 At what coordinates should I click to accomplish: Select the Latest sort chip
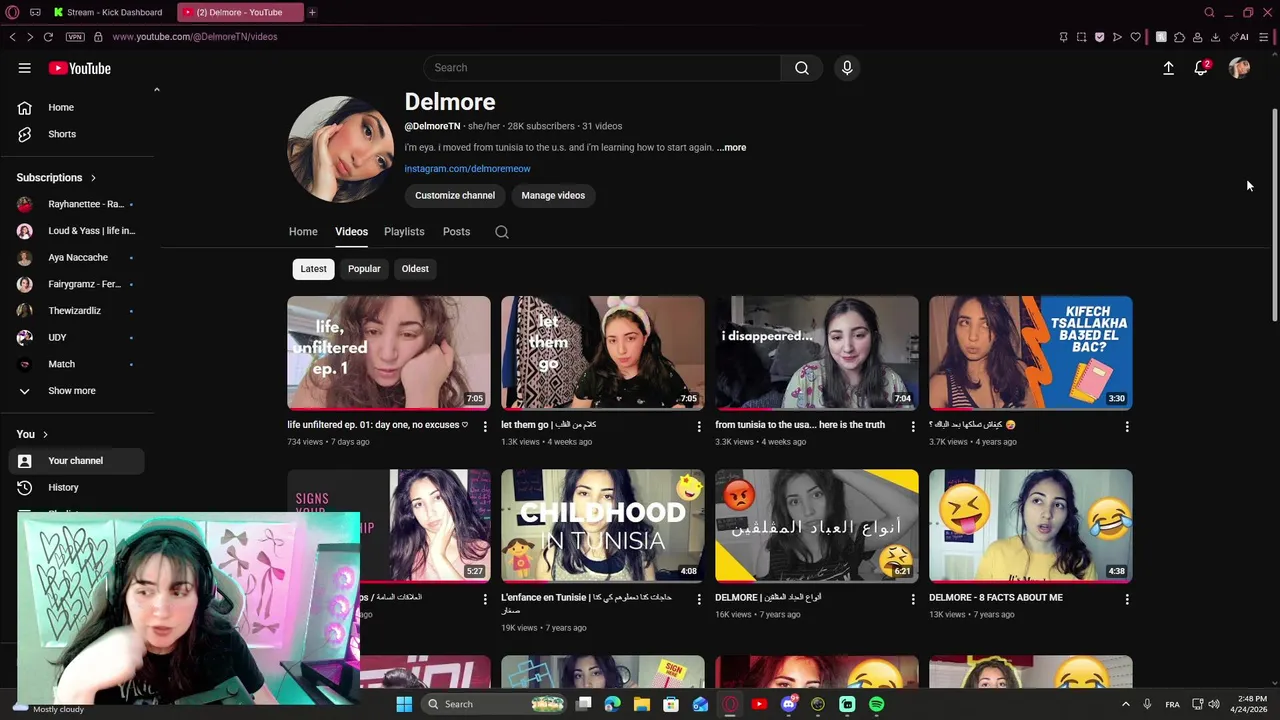click(x=313, y=269)
